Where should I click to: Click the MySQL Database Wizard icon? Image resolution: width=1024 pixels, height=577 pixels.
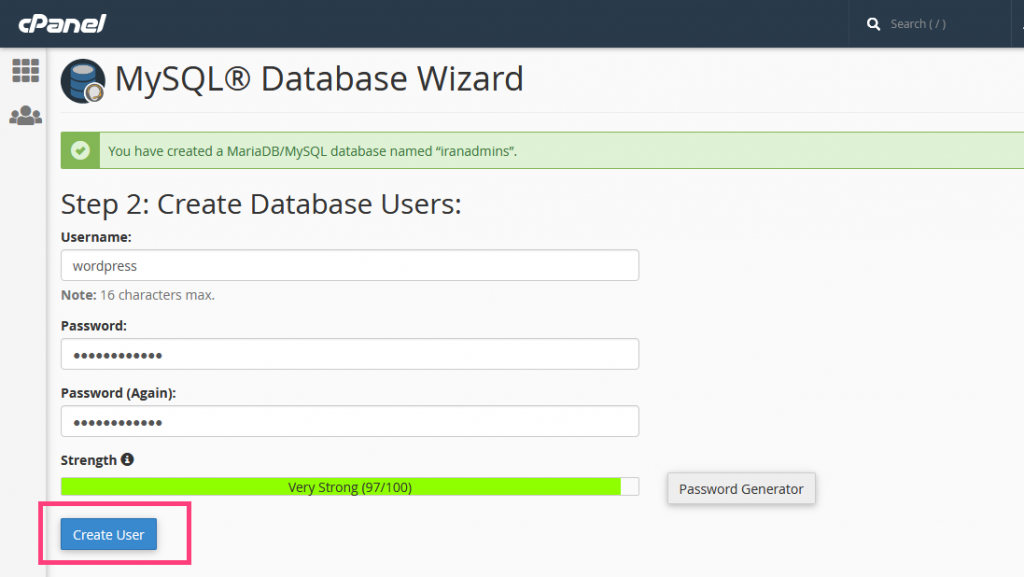(x=83, y=81)
